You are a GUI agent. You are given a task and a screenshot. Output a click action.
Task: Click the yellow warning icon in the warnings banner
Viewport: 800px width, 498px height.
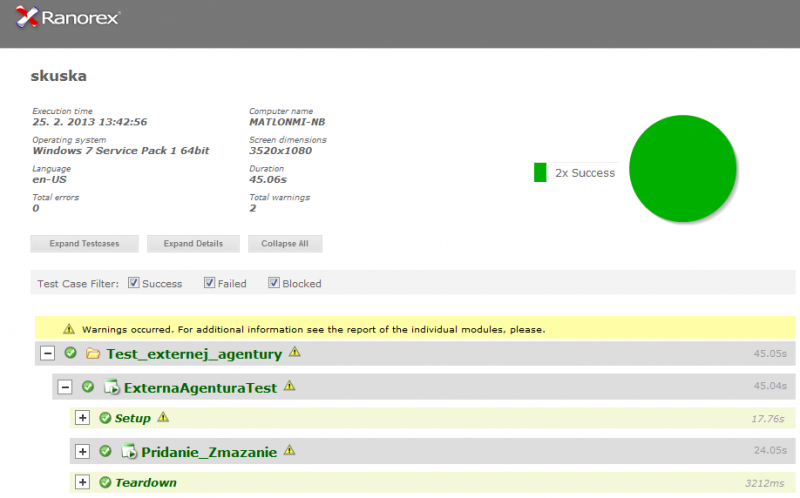[x=69, y=329]
